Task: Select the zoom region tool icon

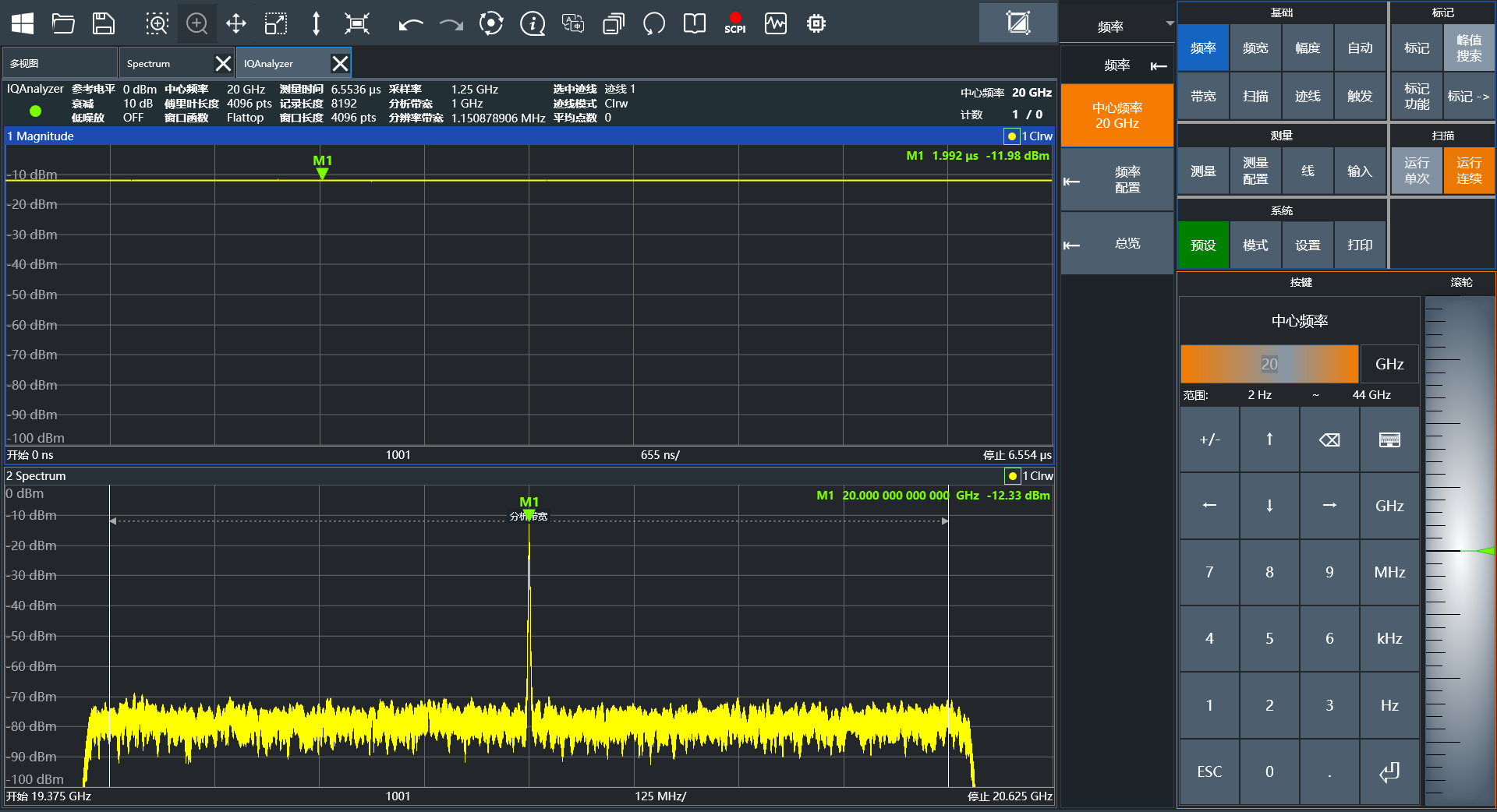Action: tap(157, 23)
